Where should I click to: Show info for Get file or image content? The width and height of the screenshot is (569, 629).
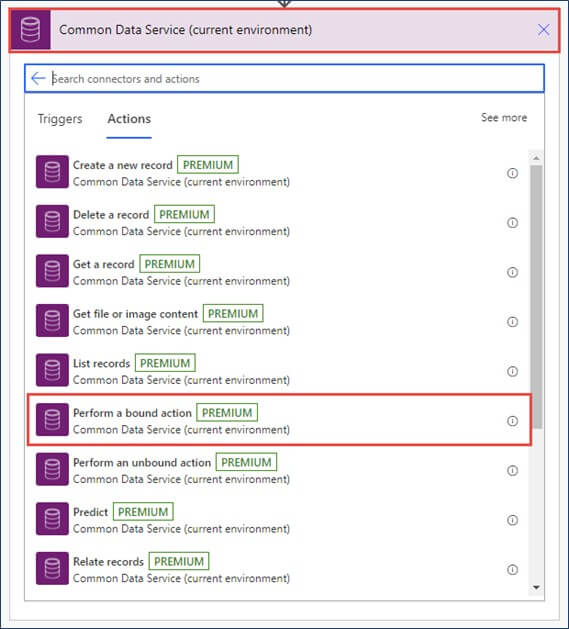(x=512, y=322)
